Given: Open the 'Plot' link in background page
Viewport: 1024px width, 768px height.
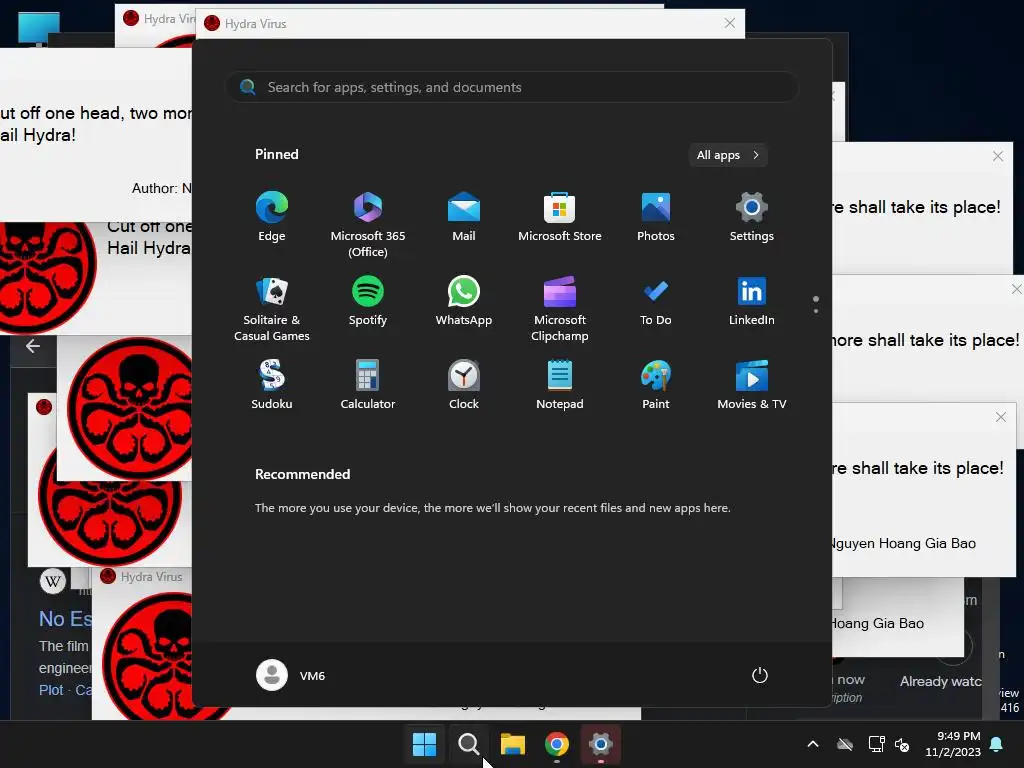Looking at the screenshot, I should 51,690.
